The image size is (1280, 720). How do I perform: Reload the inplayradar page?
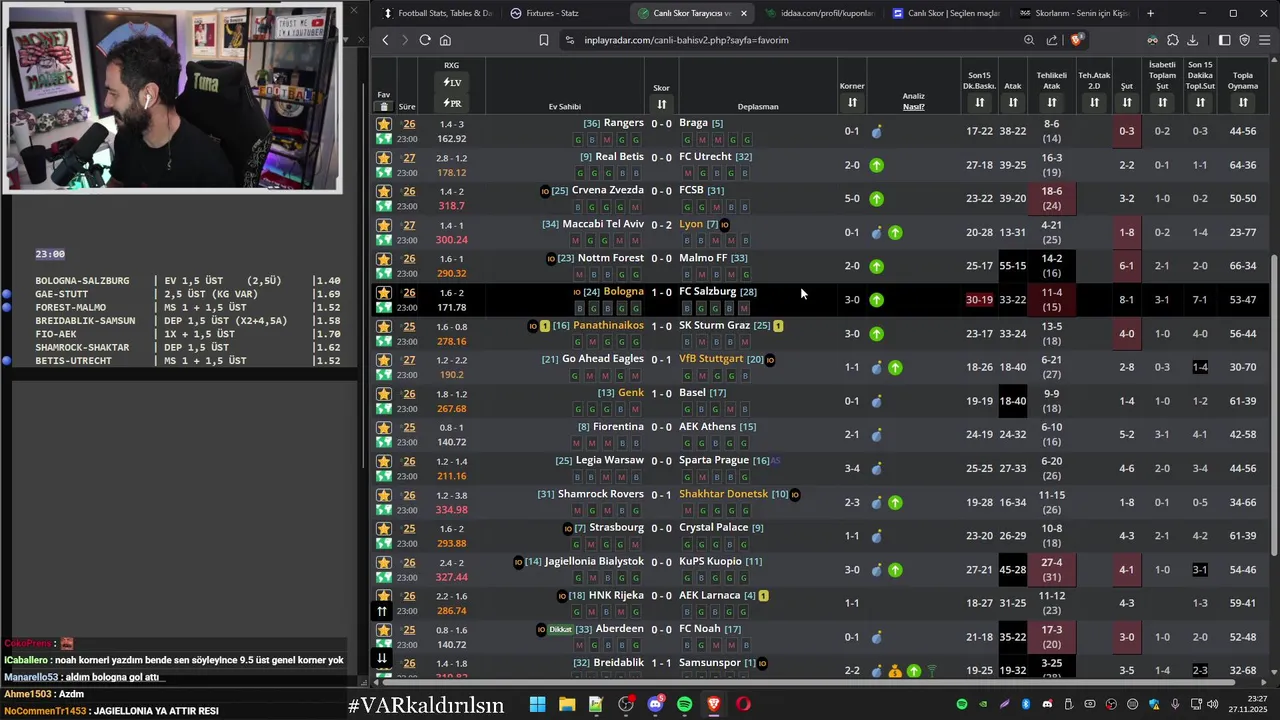point(425,40)
